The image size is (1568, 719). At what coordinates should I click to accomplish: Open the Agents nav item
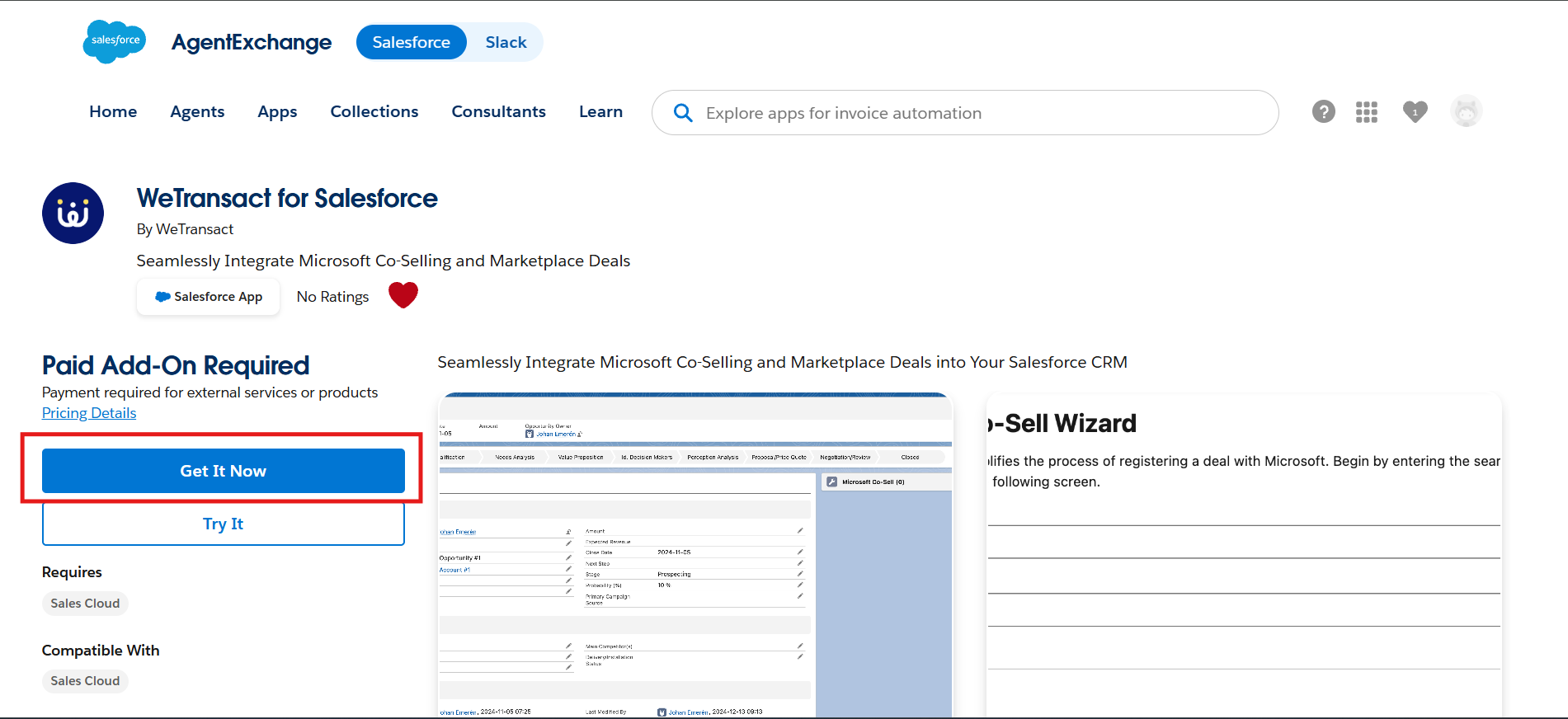[197, 111]
